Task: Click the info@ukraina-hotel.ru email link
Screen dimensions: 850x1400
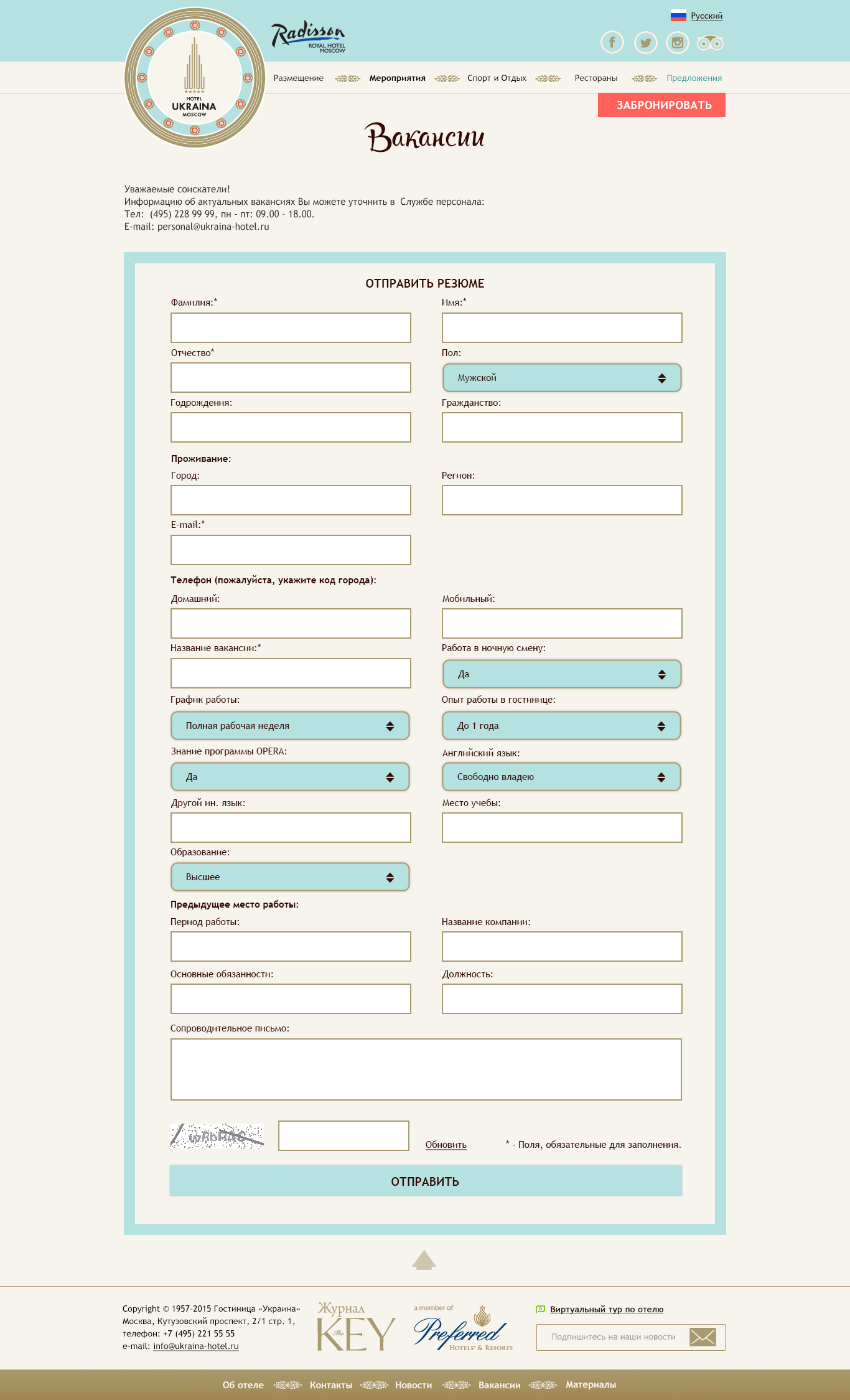Action: click(x=196, y=1346)
